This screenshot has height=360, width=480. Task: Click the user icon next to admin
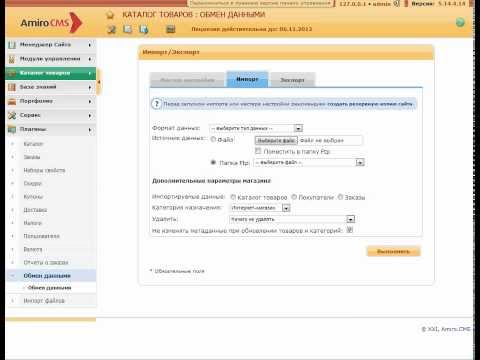coord(396,4)
